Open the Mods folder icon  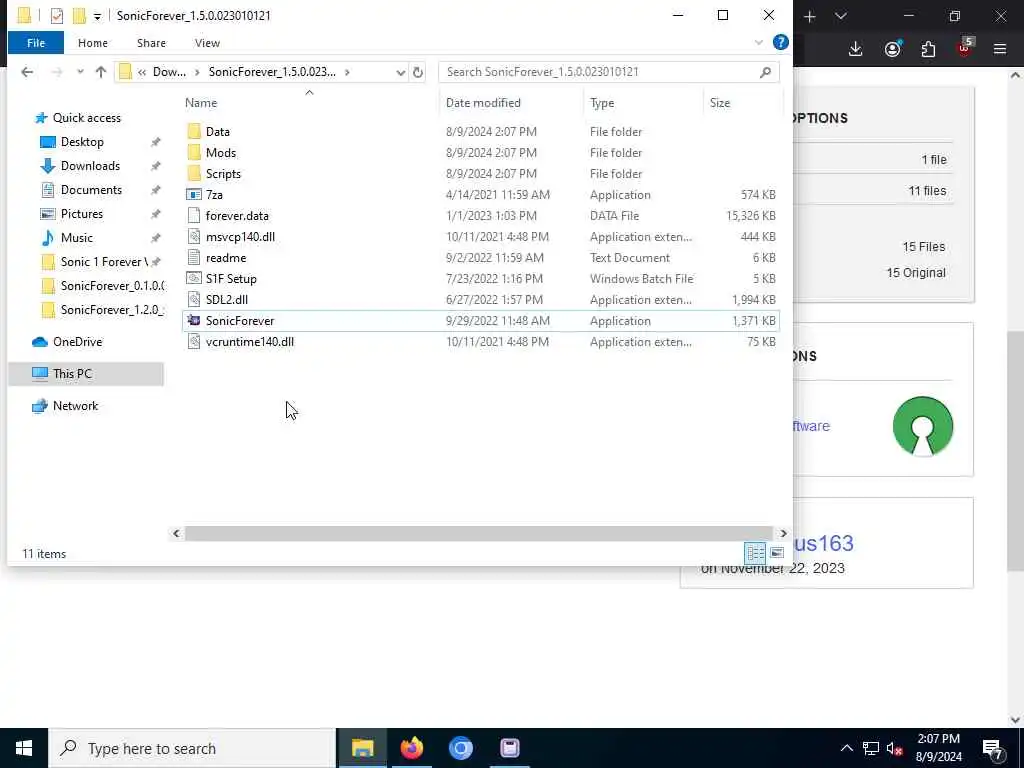pos(194,152)
